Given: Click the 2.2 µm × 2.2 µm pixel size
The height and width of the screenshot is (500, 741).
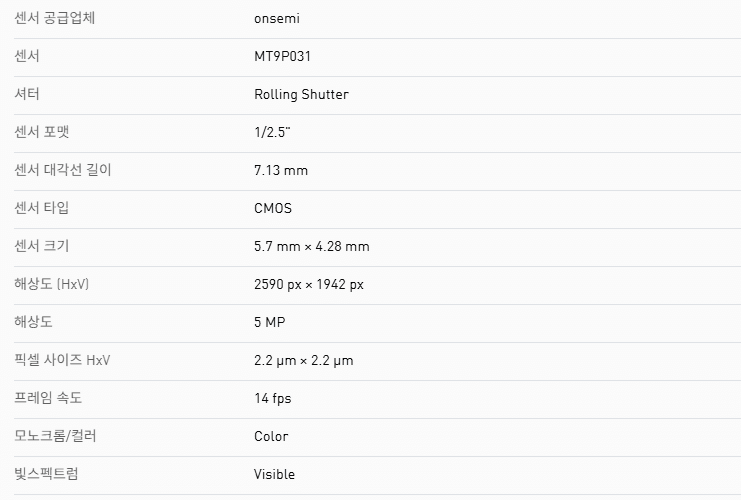Looking at the screenshot, I should (x=303, y=360).
